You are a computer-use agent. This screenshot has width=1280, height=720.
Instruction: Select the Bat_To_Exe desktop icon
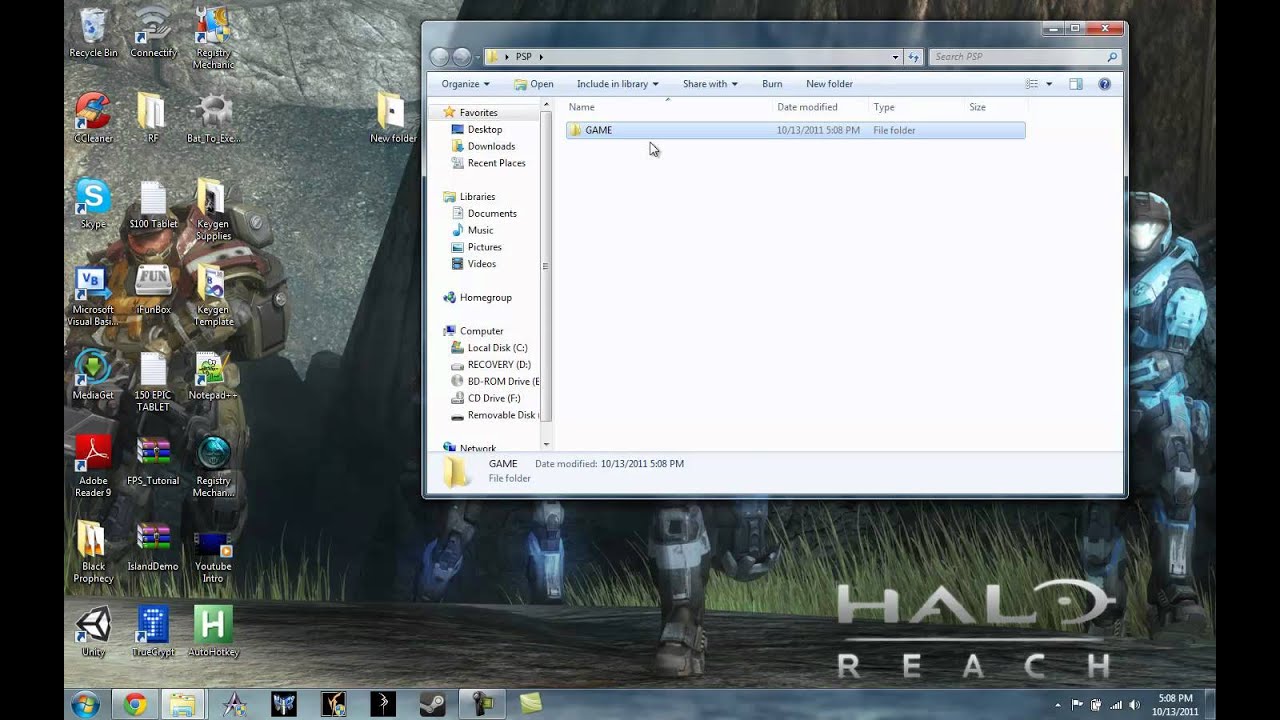point(213,118)
